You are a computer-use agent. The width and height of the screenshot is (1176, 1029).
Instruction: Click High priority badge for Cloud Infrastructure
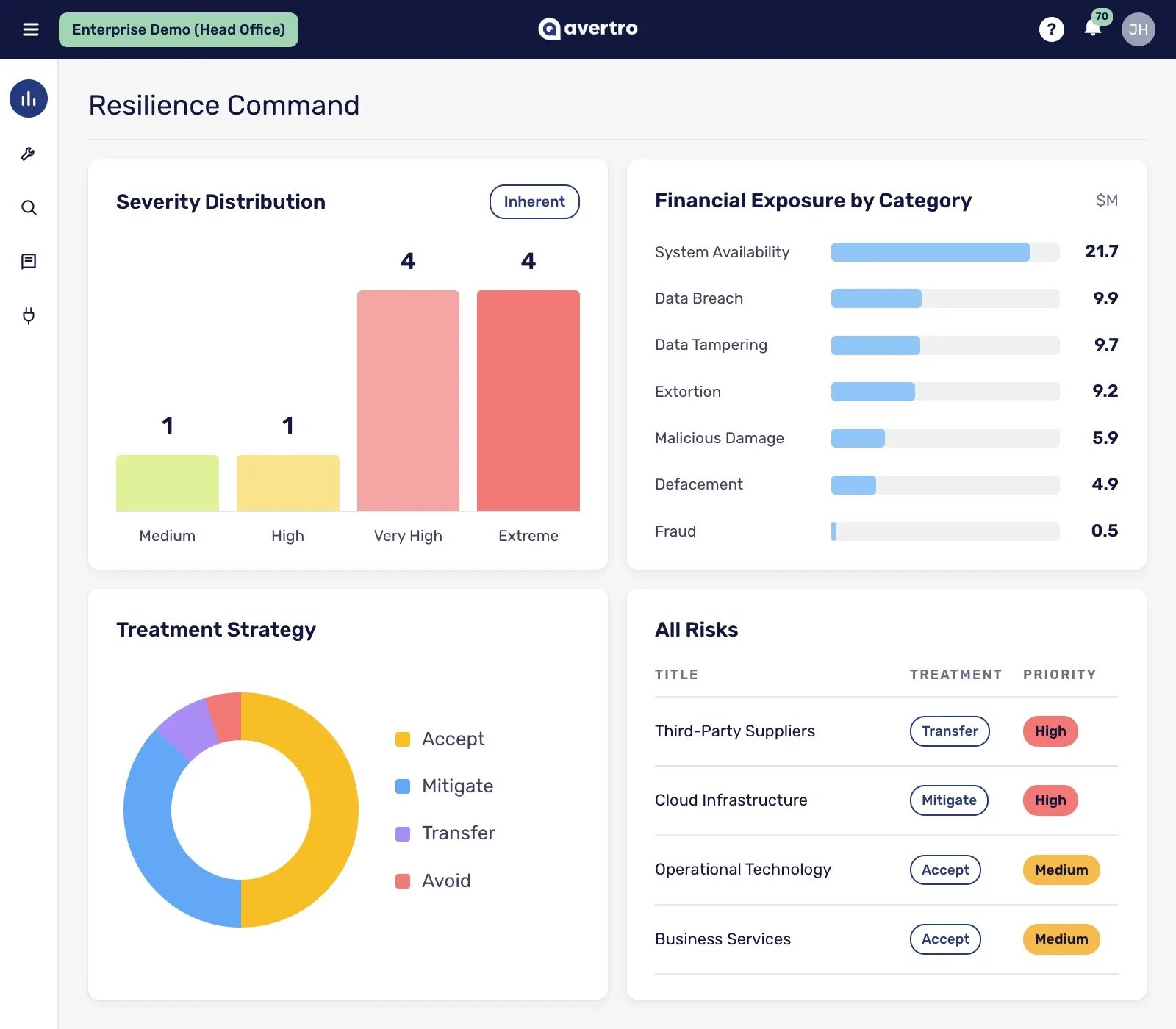1050,800
